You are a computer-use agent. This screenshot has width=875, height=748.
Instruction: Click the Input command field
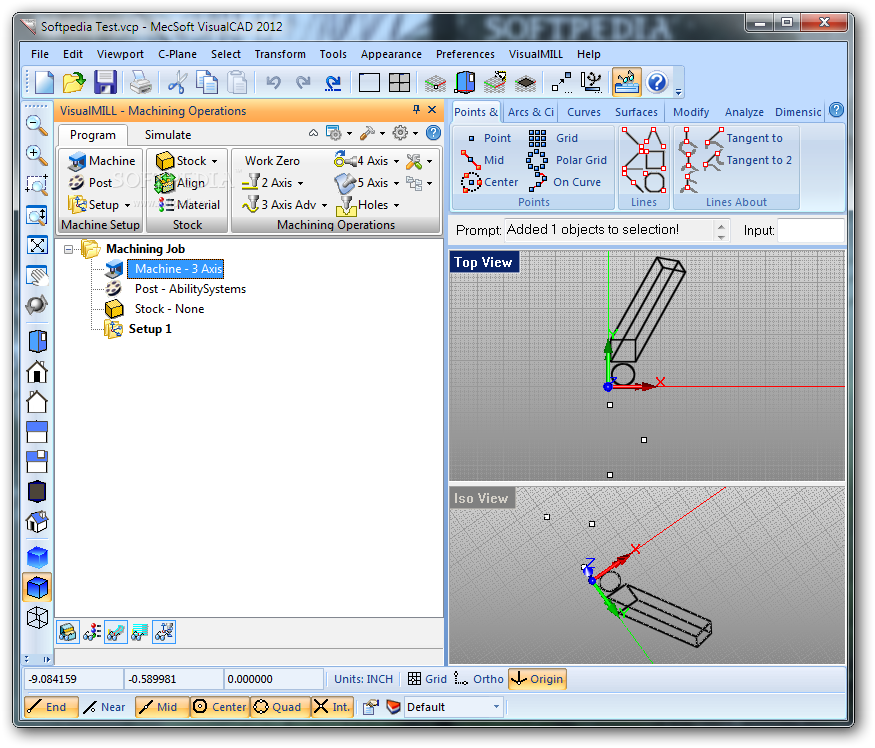[x=810, y=230]
